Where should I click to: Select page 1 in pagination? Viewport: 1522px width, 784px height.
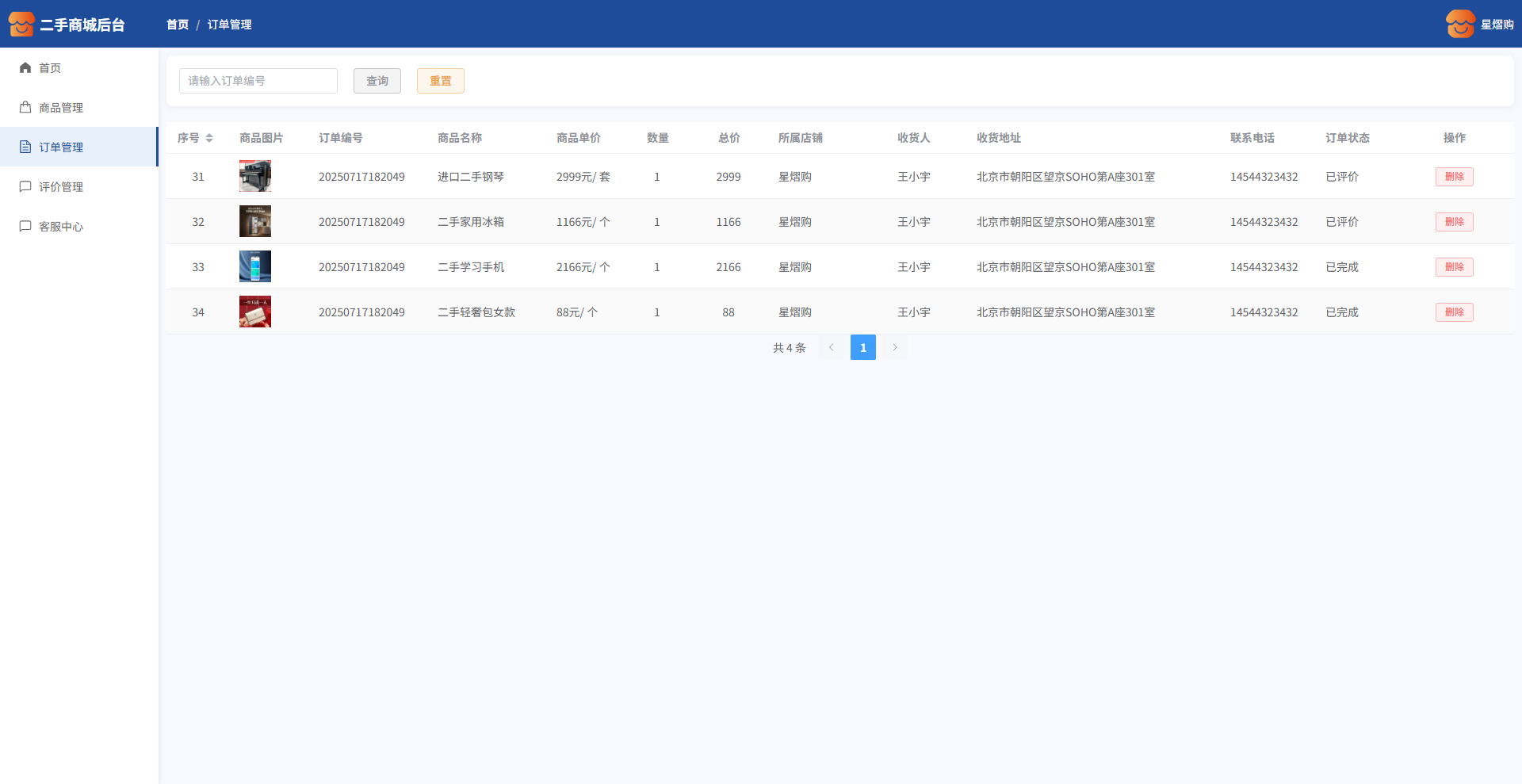pyautogui.click(x=862, y=347)
